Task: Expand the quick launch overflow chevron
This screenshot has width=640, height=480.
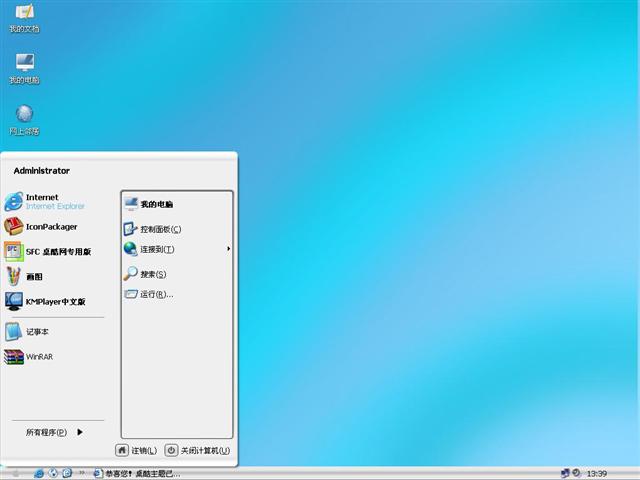Action: (x=82, y=473)
